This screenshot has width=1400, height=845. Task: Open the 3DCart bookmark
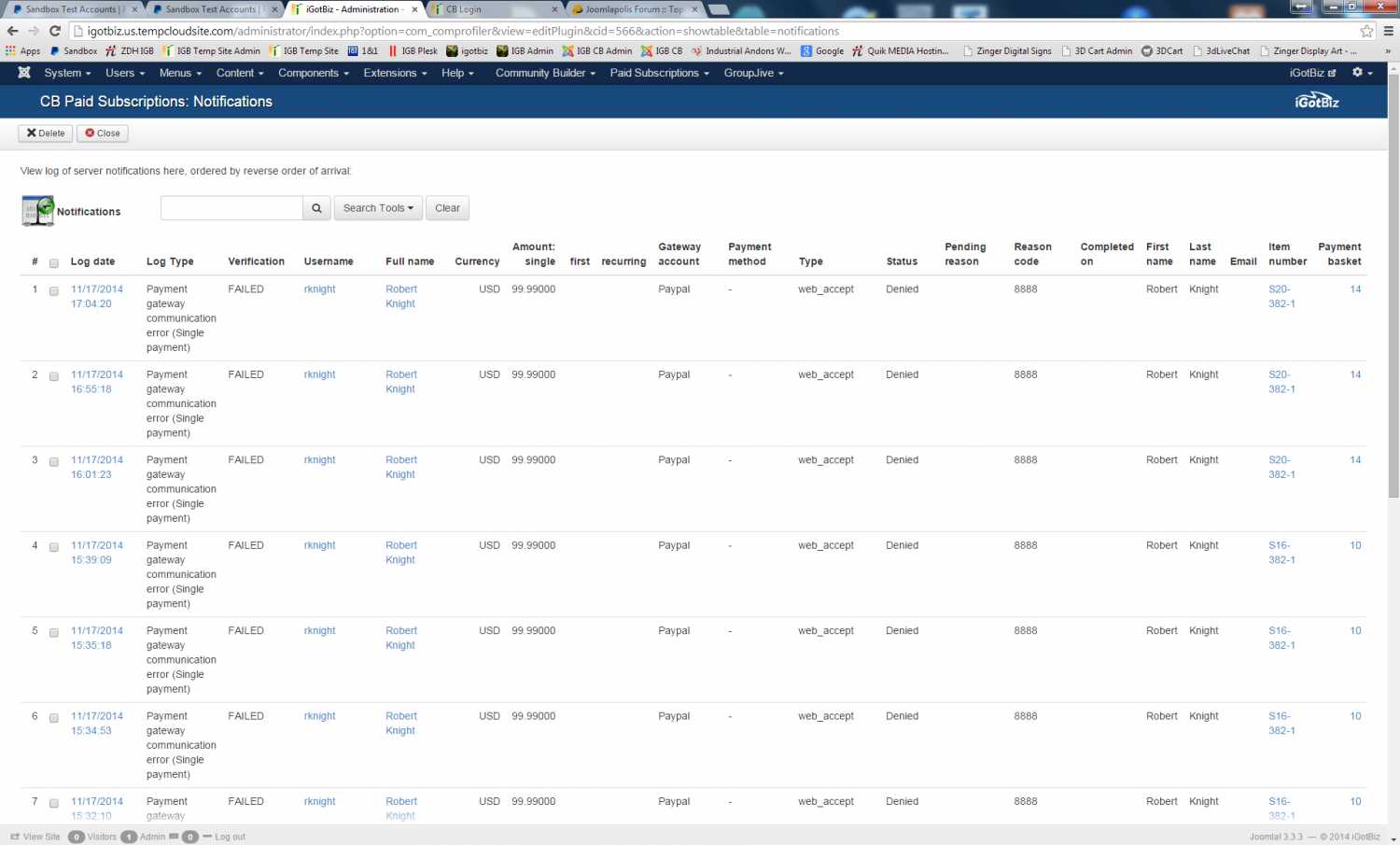1162,51
